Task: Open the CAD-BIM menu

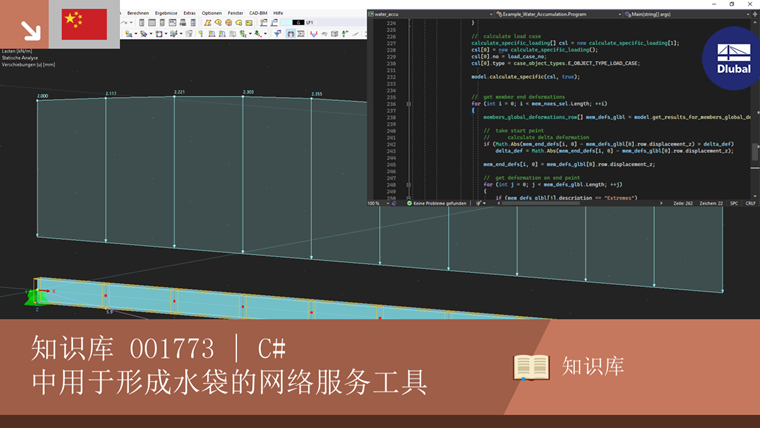Action: pyautogui.click(x=258, y=13)
